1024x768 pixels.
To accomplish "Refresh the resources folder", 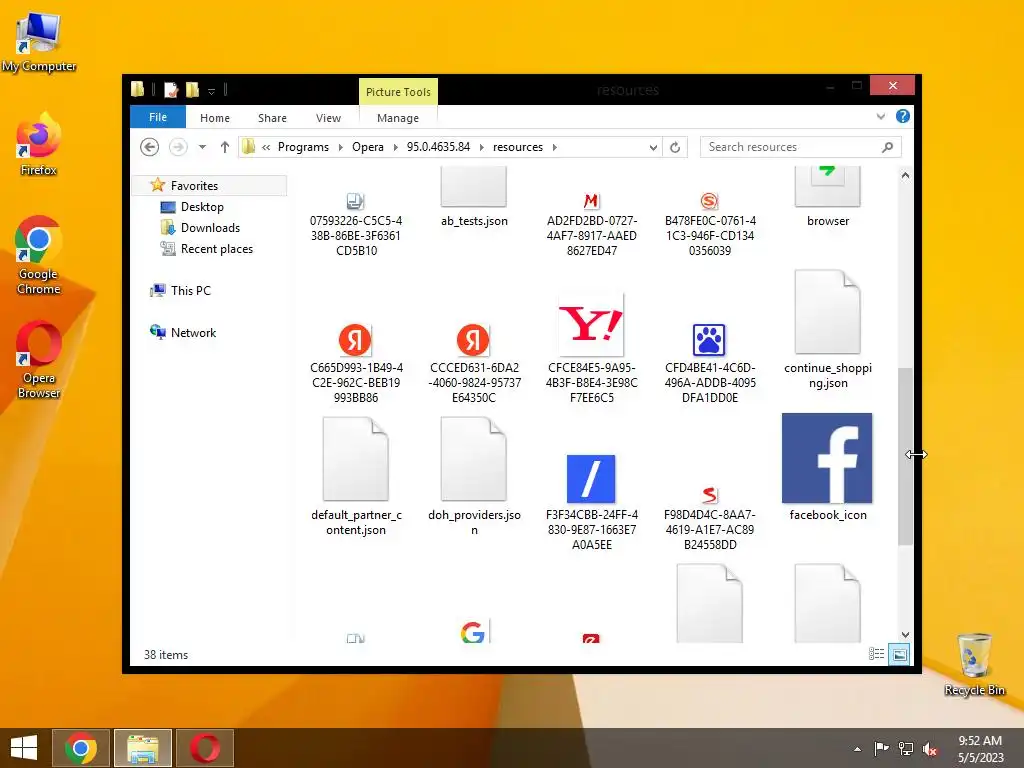I will (675, 148).
